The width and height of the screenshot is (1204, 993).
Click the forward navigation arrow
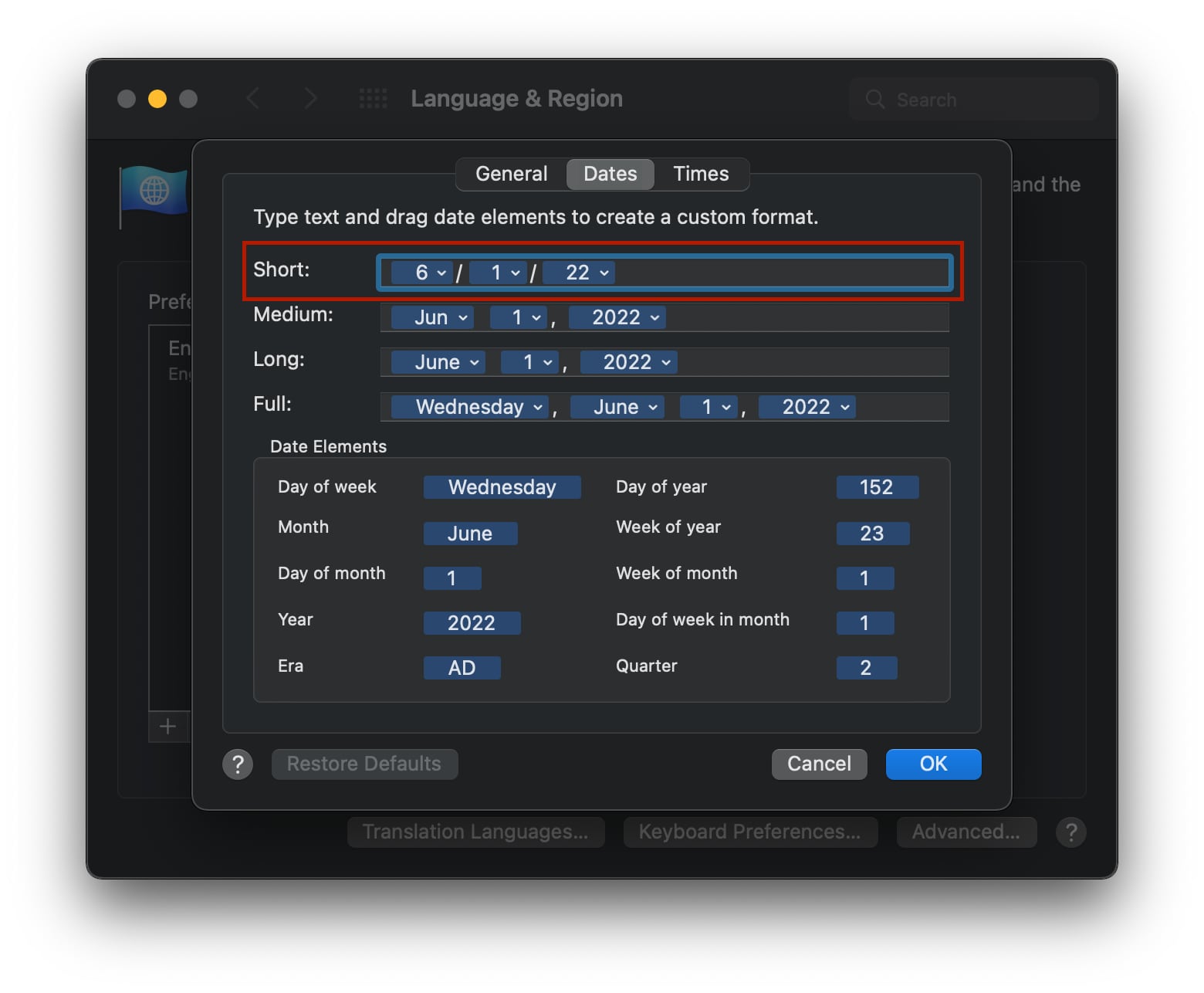pyautogui.click(x=309, y=98)
